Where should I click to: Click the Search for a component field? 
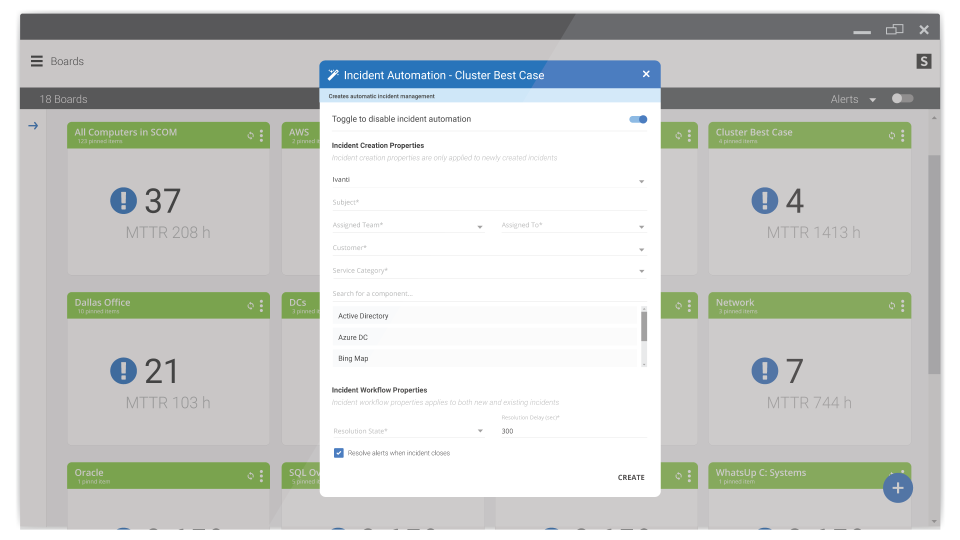click(x=489, y=294)
